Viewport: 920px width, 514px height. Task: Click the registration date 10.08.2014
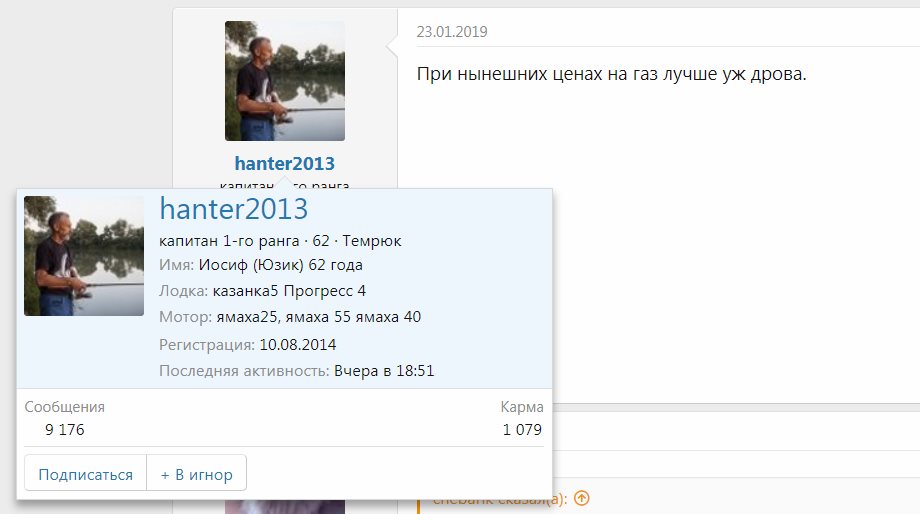click(x=298, y=344)
